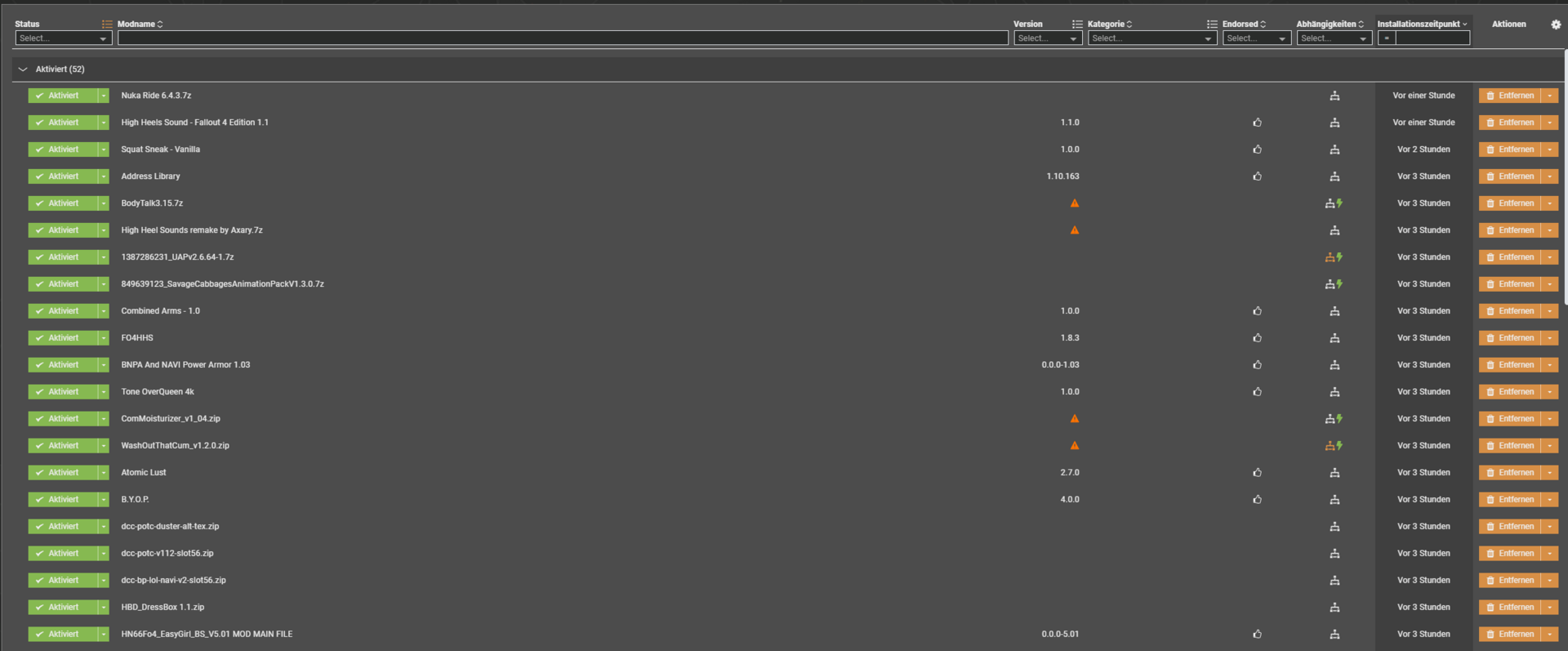This screenshot has height=651, width=1568.
Task: Disable the Combined Arms - 1.0 mod
Action: (x=63, y=311)
